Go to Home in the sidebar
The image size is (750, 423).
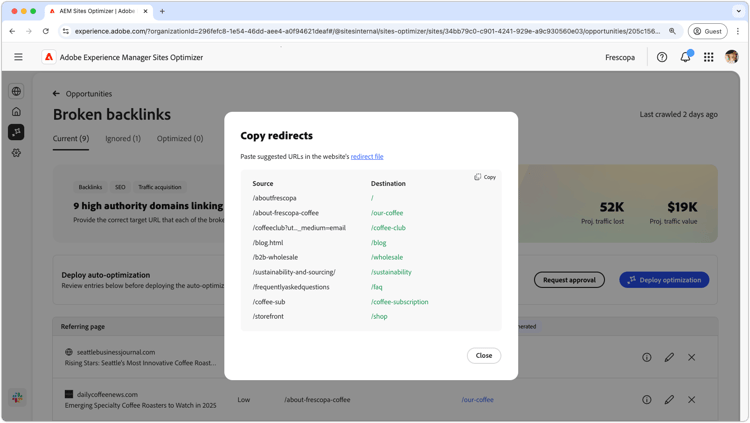pyautogui.click(x=16, y=111)
